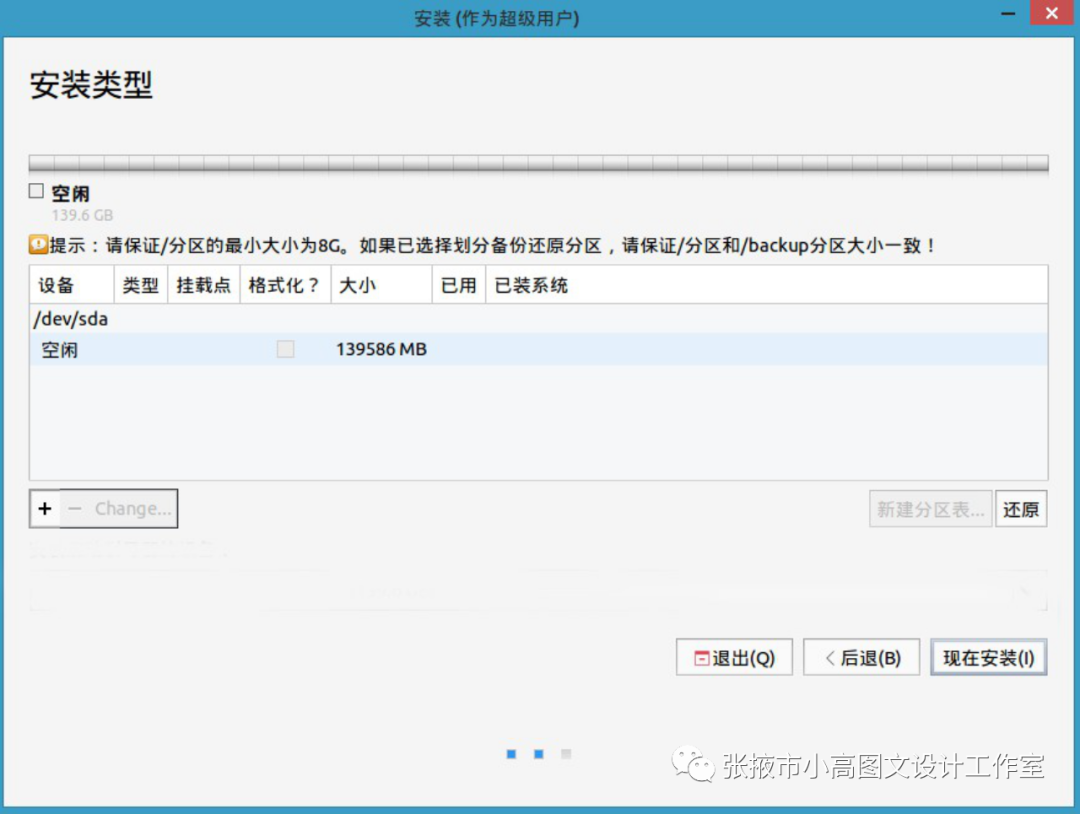Image resolution: width=1080 pixels, height=814 pixels.
Task: Click the minus icon to delete partition
Action: click(x=74, y=509)
